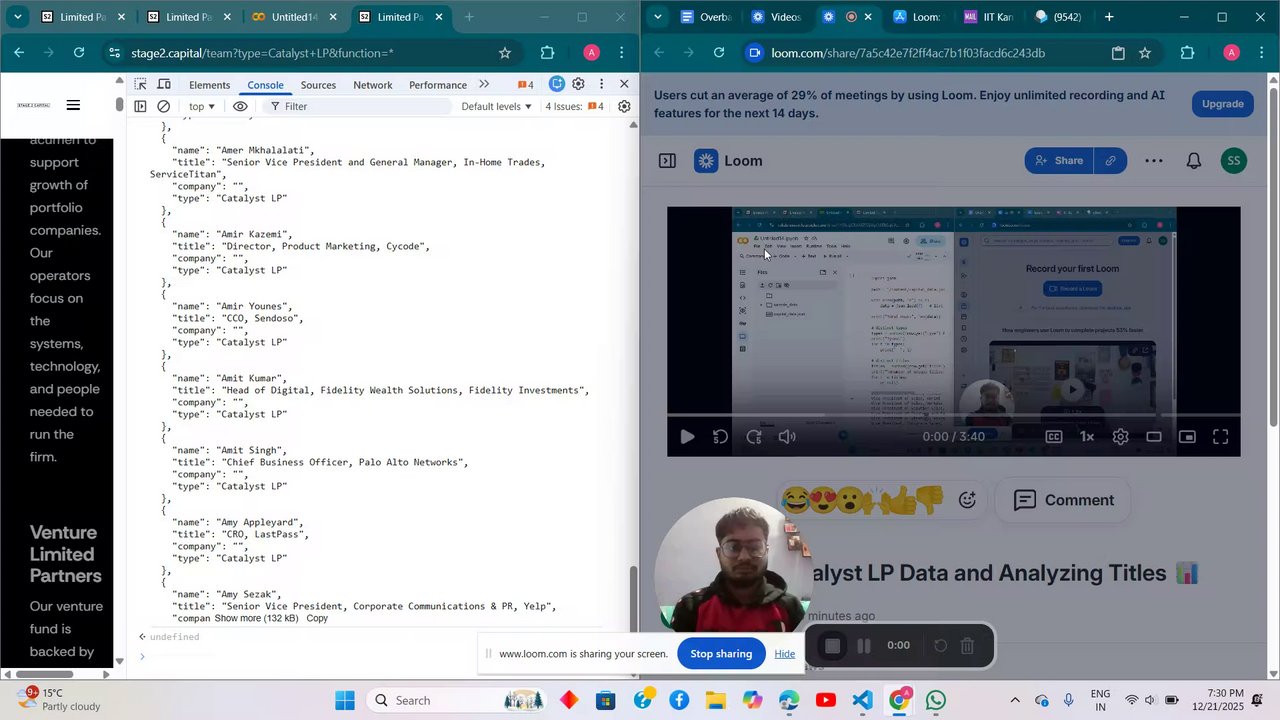
Task: Open the Windows Start menu
Action: (x=345, y=700)
